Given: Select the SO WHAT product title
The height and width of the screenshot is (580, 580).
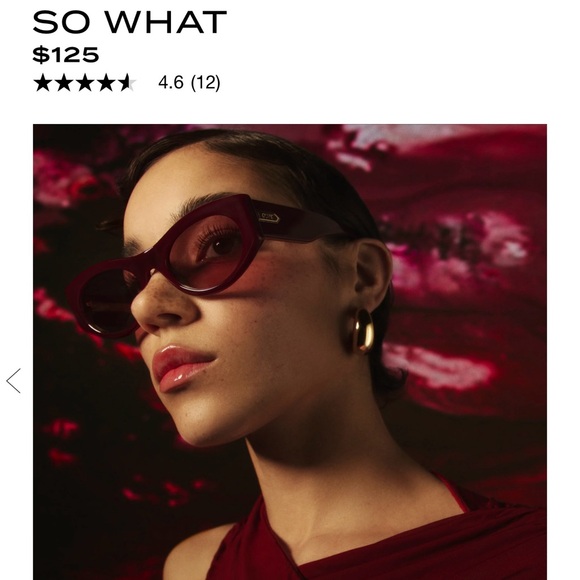Looking at the screenshot, I should pos(129,22).
